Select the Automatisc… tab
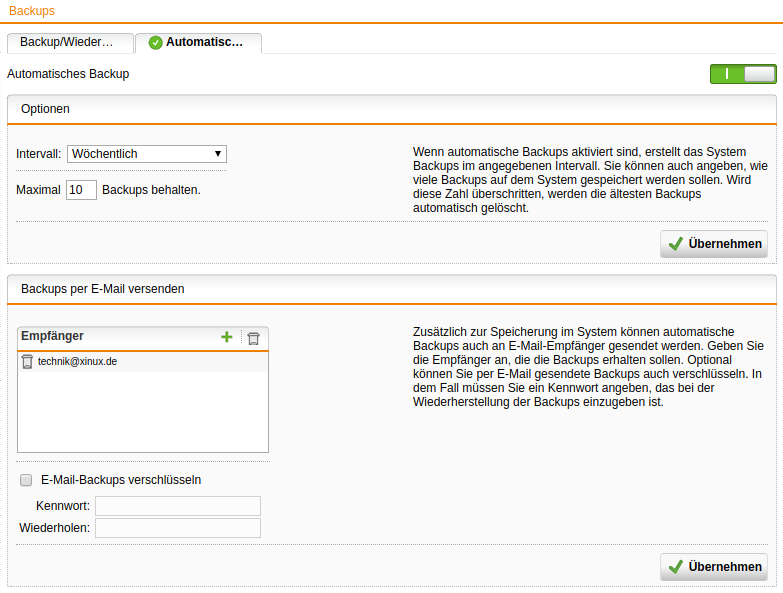Viewport: 783px width, 593px height. (198, 43)
